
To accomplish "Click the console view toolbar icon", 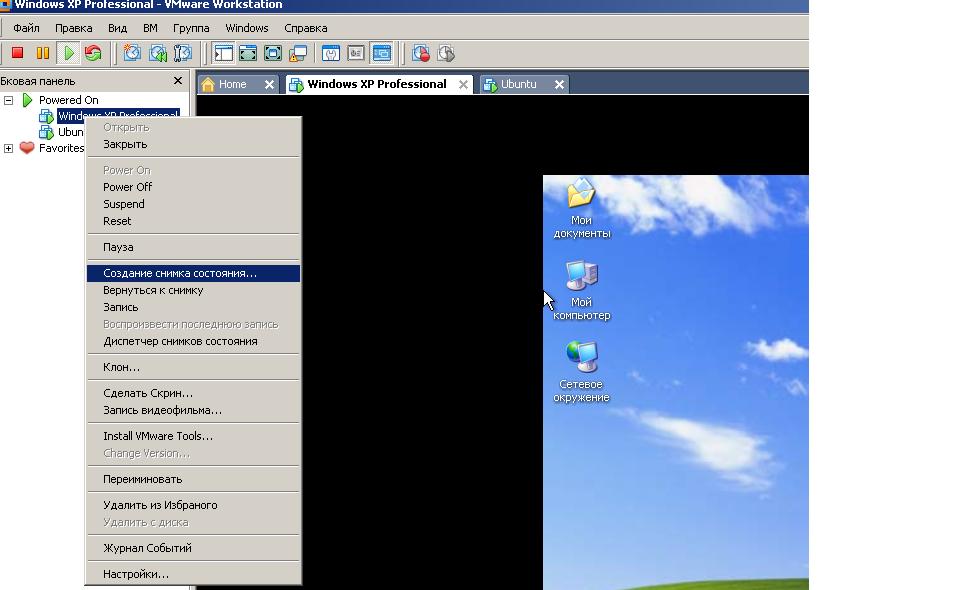I will tap(381, 53).
